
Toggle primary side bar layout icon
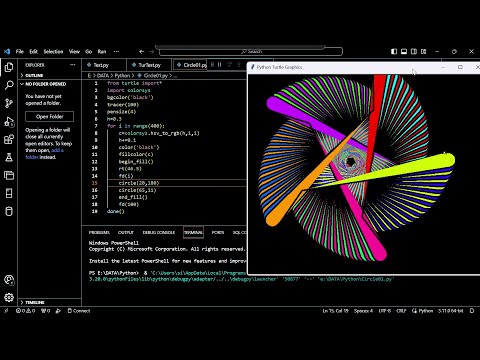point(394,51)
